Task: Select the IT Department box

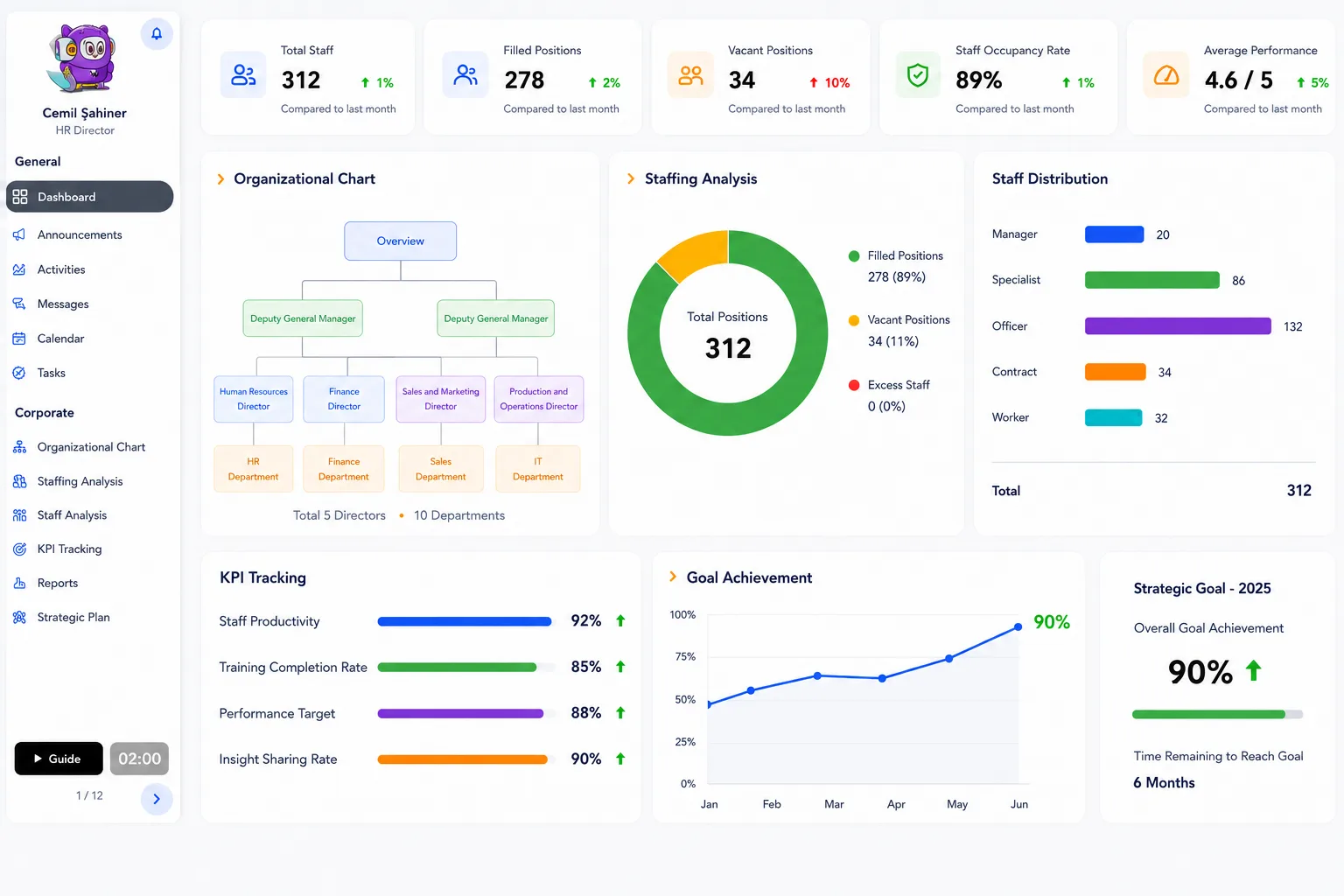Action: pos(538,469)
